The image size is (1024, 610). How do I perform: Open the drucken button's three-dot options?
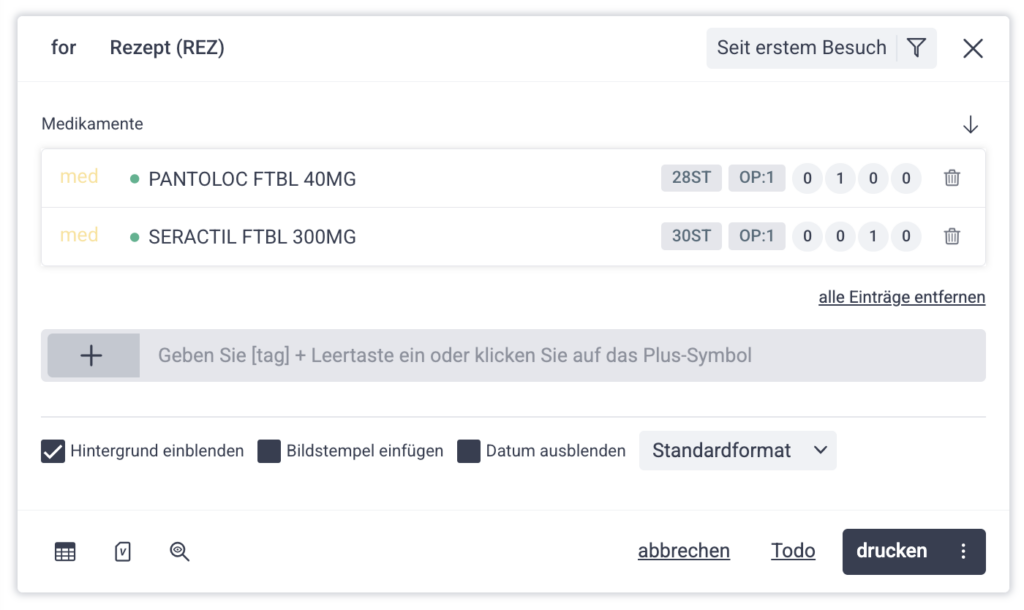pos(963,551)
